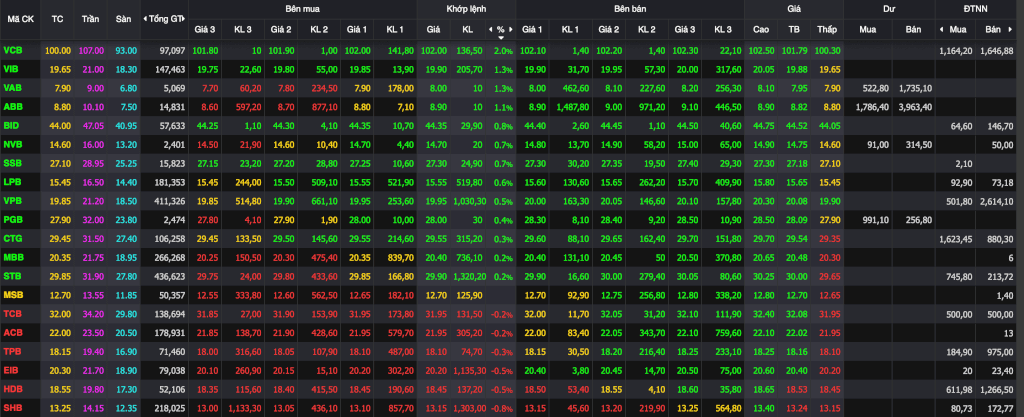This screenshot has width=1024, height=417.
Task: Sort by the % change column header
Action: point(500,30)
